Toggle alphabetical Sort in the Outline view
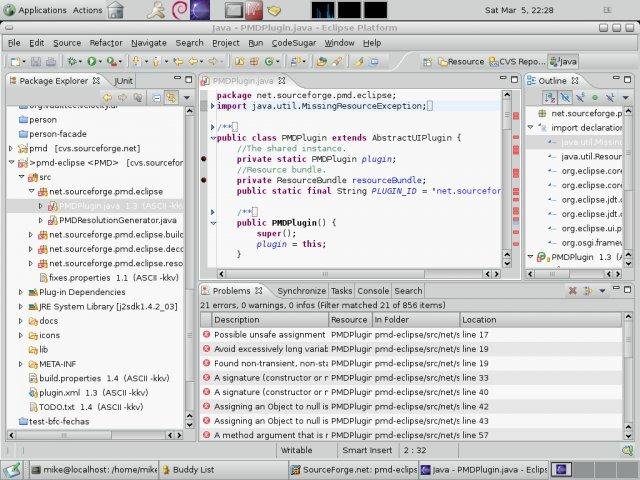Screen dimensions: 640x480 pyautogui.click(x=550, y=98)
